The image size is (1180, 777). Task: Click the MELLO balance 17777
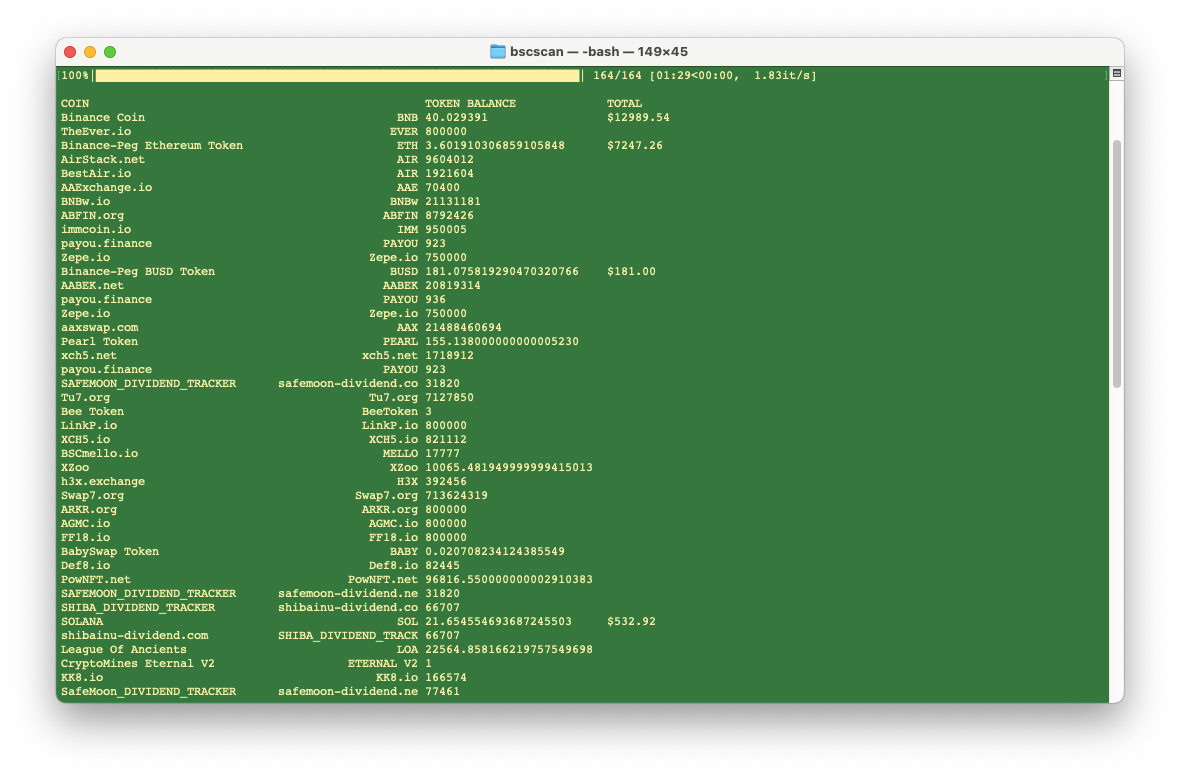click(x=442, y=454)
